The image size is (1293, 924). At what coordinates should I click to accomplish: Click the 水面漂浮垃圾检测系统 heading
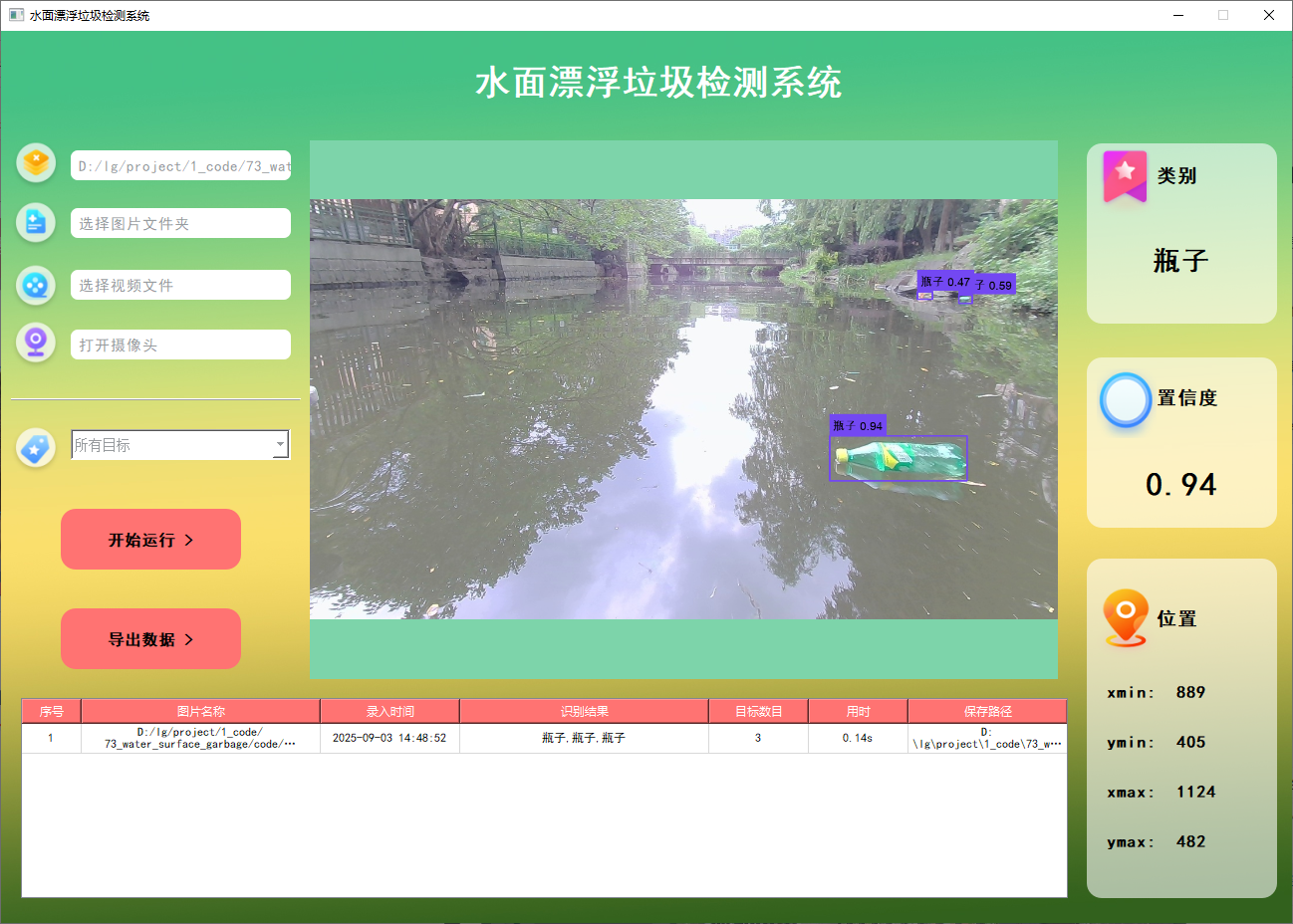pyautogui.click(x=658, y=83)
